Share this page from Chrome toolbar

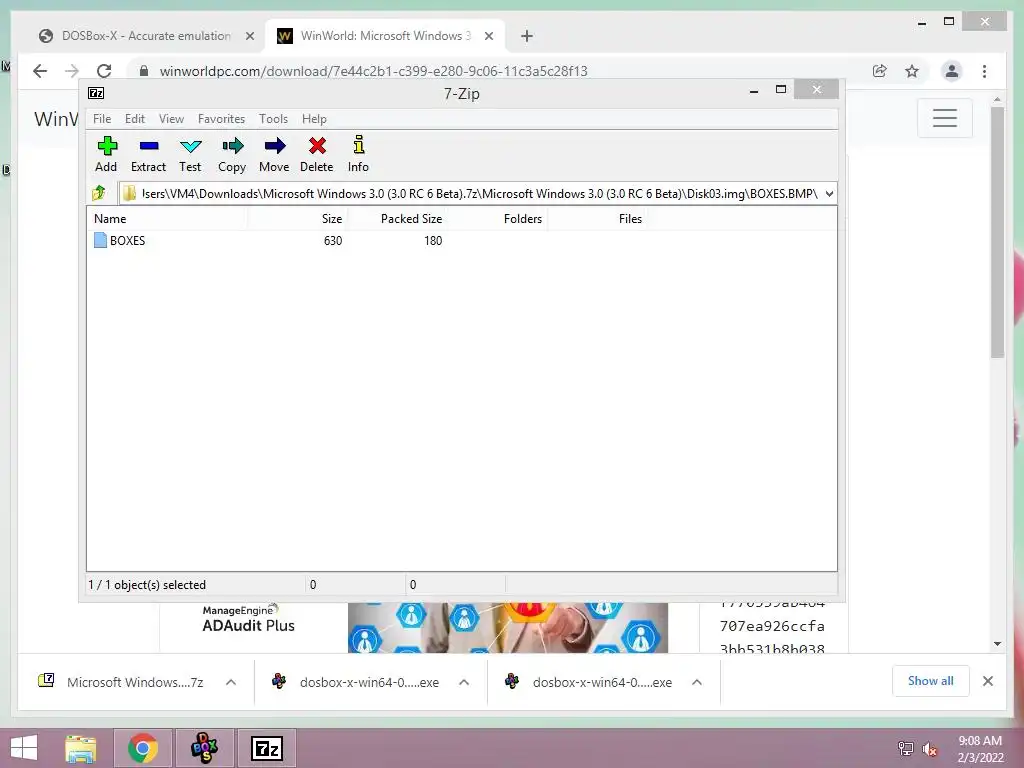[x=880, y=71]
